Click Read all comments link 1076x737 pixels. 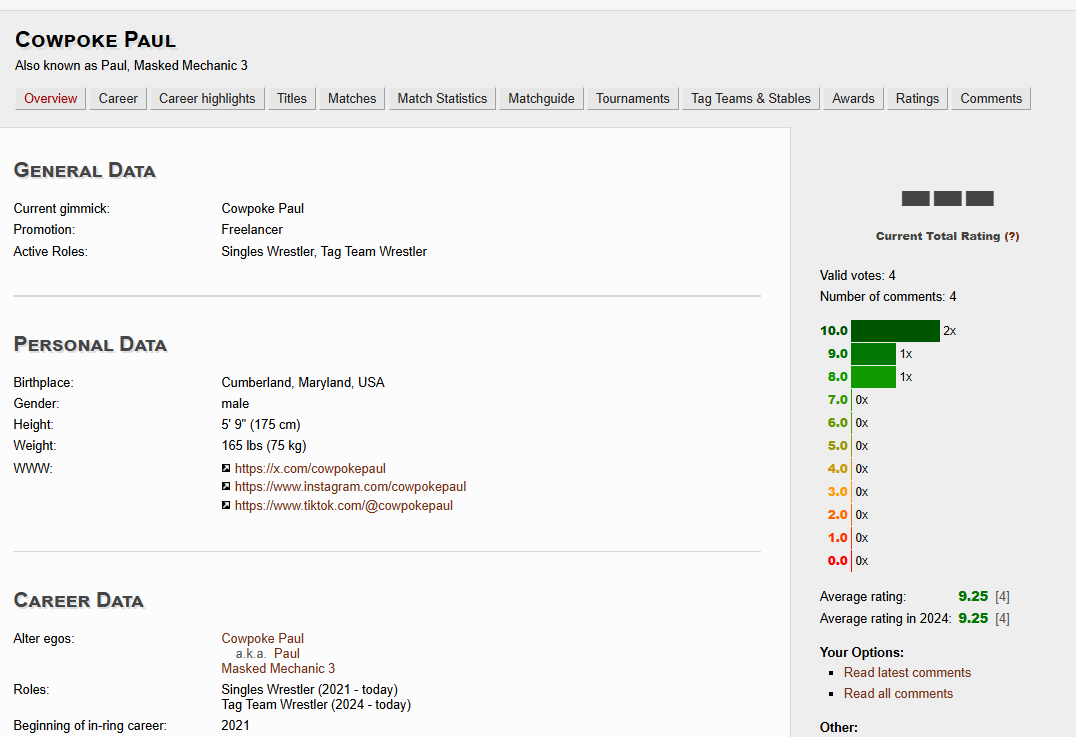tap(898, 693)
